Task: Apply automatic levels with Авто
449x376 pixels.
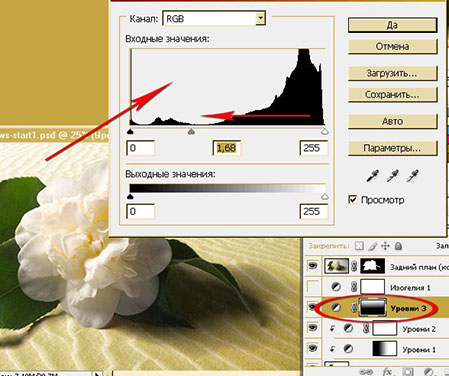Action: [392, 121]
